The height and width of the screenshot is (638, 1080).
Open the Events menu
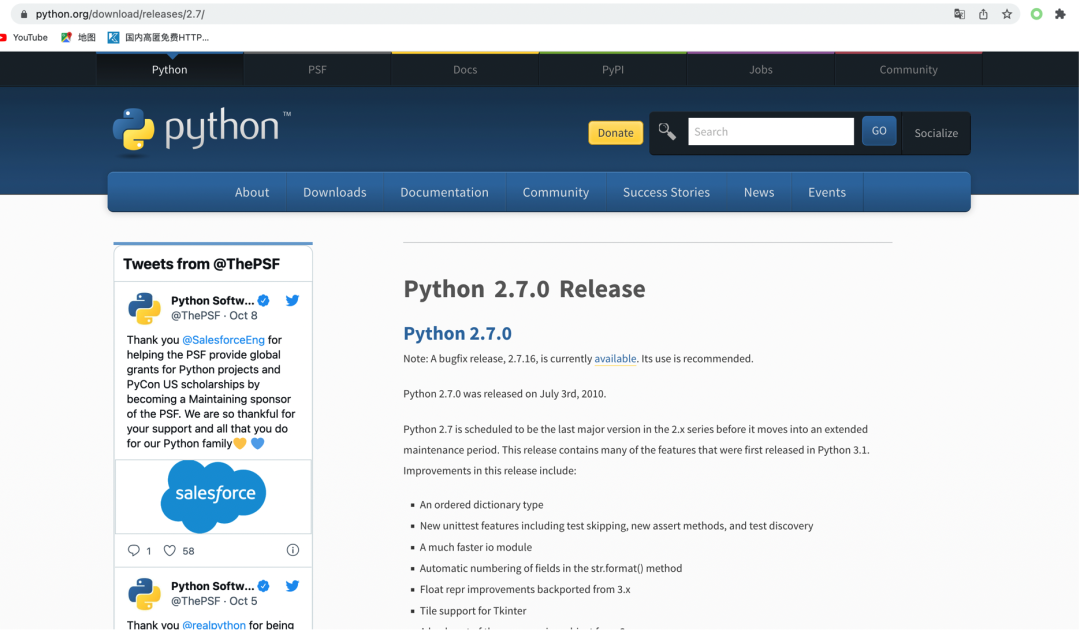827,192
